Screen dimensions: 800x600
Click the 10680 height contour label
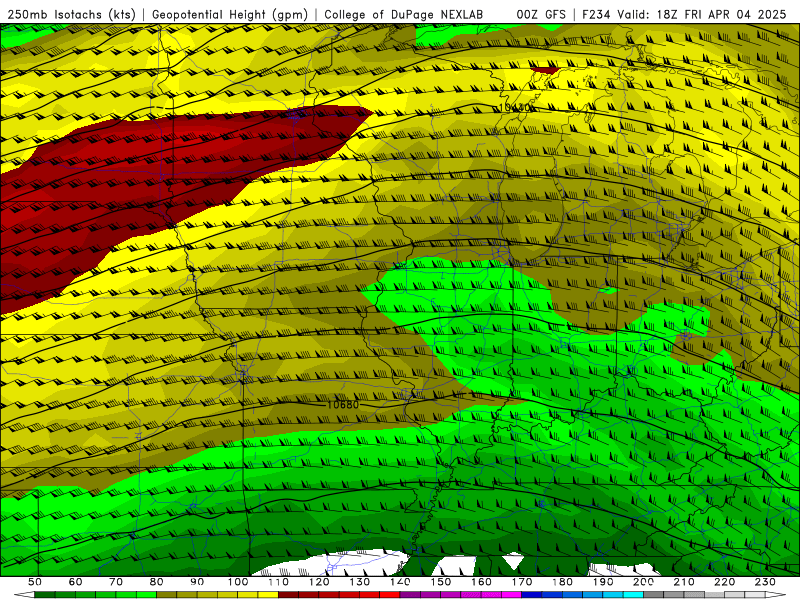pos(343,405)
